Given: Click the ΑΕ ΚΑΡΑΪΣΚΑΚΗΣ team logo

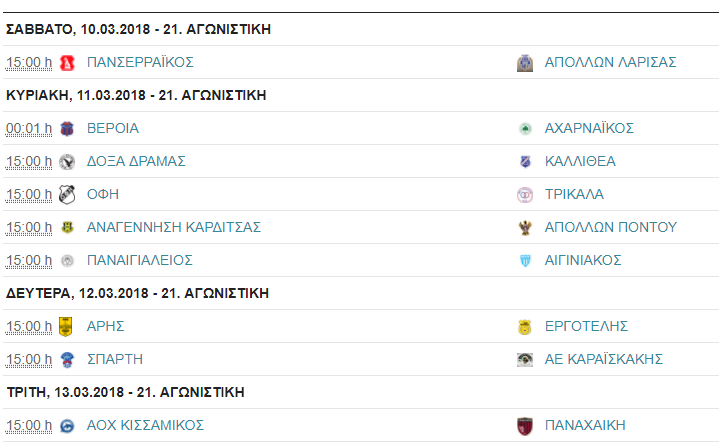Looking at the screenshot, I should pyautogui.click(x=525, y=359).
